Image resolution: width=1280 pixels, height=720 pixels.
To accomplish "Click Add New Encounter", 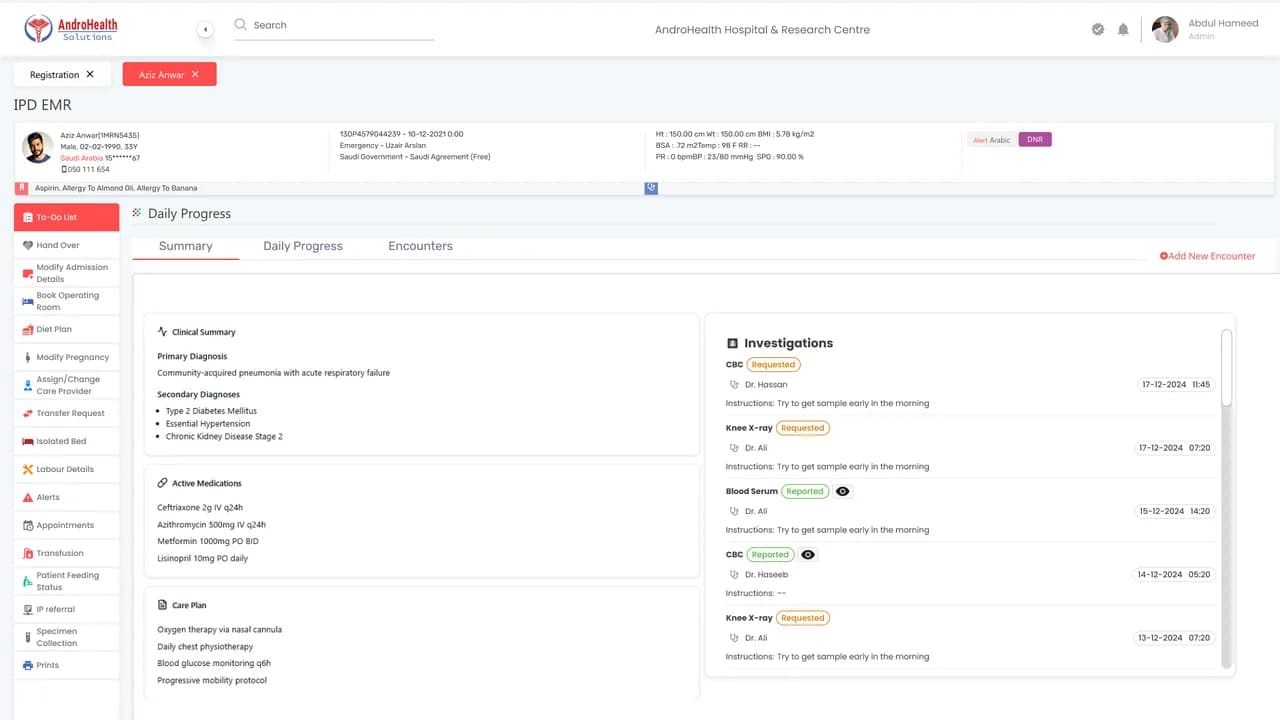I will [x=1208, y=256].
